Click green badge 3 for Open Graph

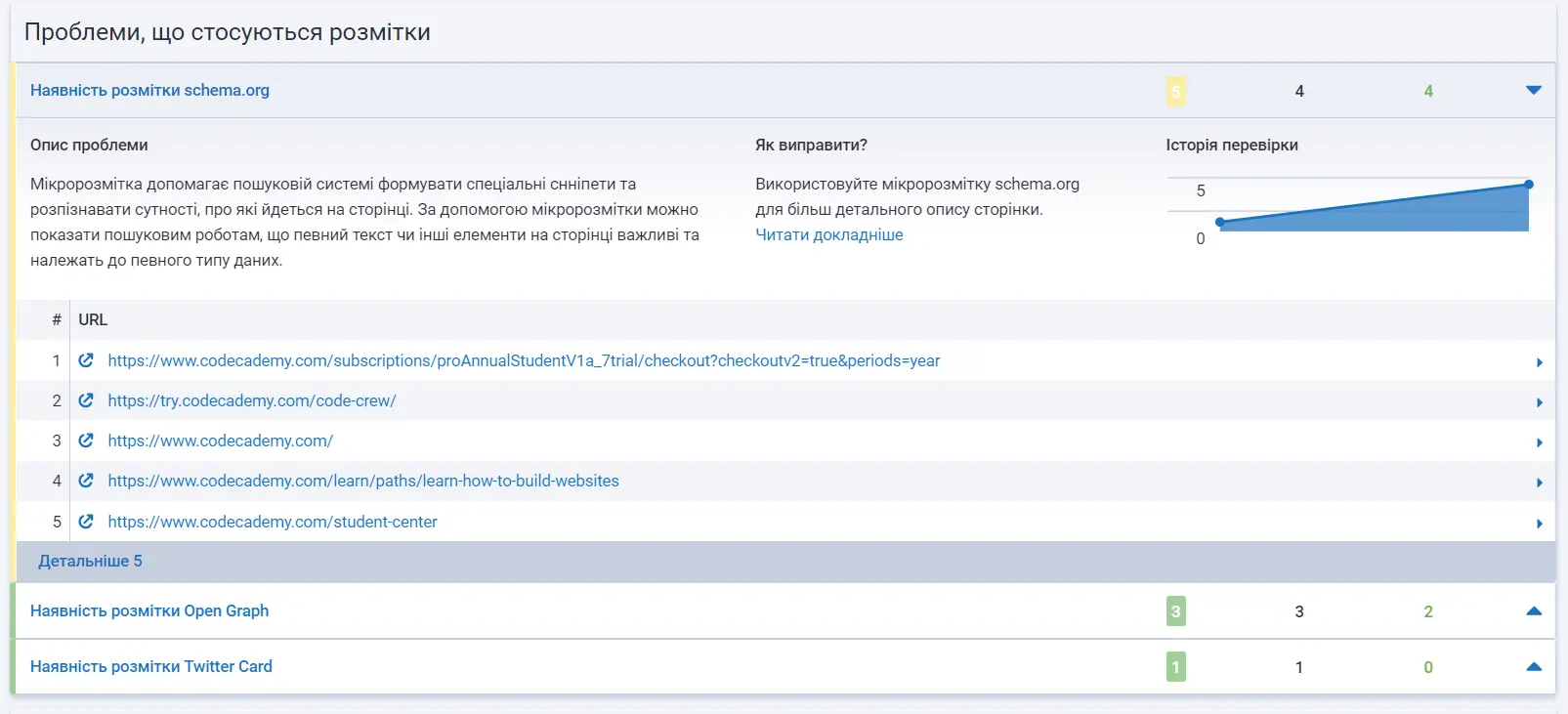pyautogui.click(x=1176, y=611)
